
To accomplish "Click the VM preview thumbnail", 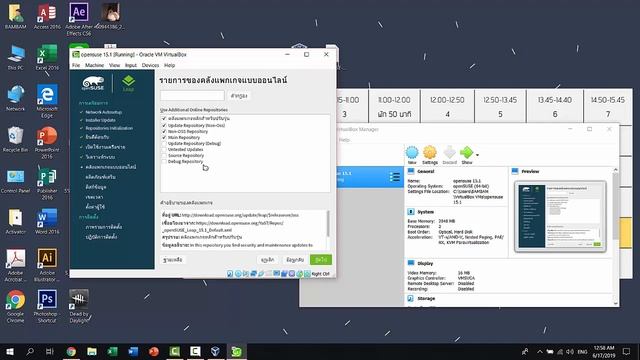I will (x=560, y=216).
